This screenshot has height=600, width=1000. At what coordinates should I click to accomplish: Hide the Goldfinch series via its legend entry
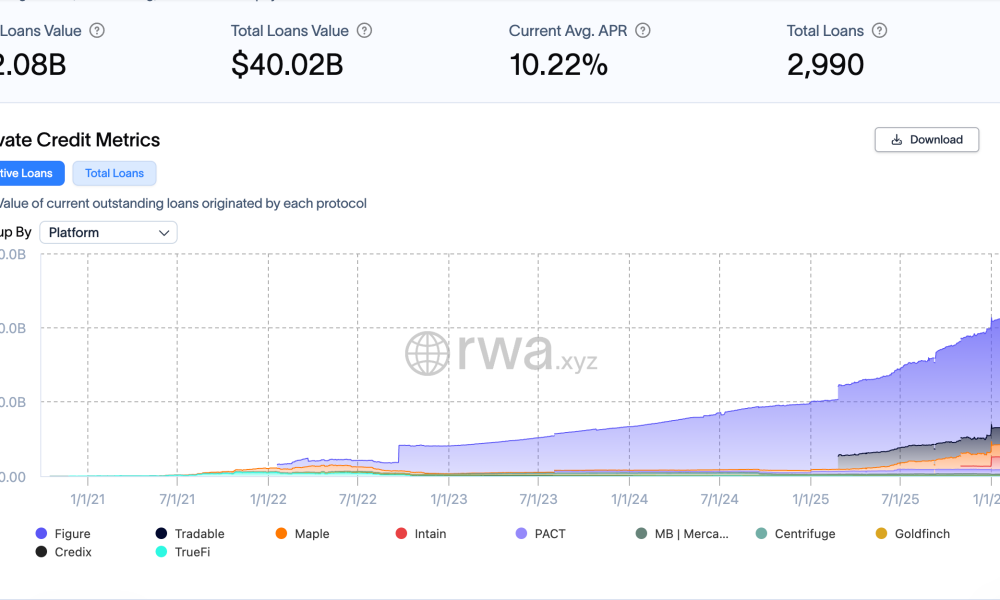coord(913,533)
